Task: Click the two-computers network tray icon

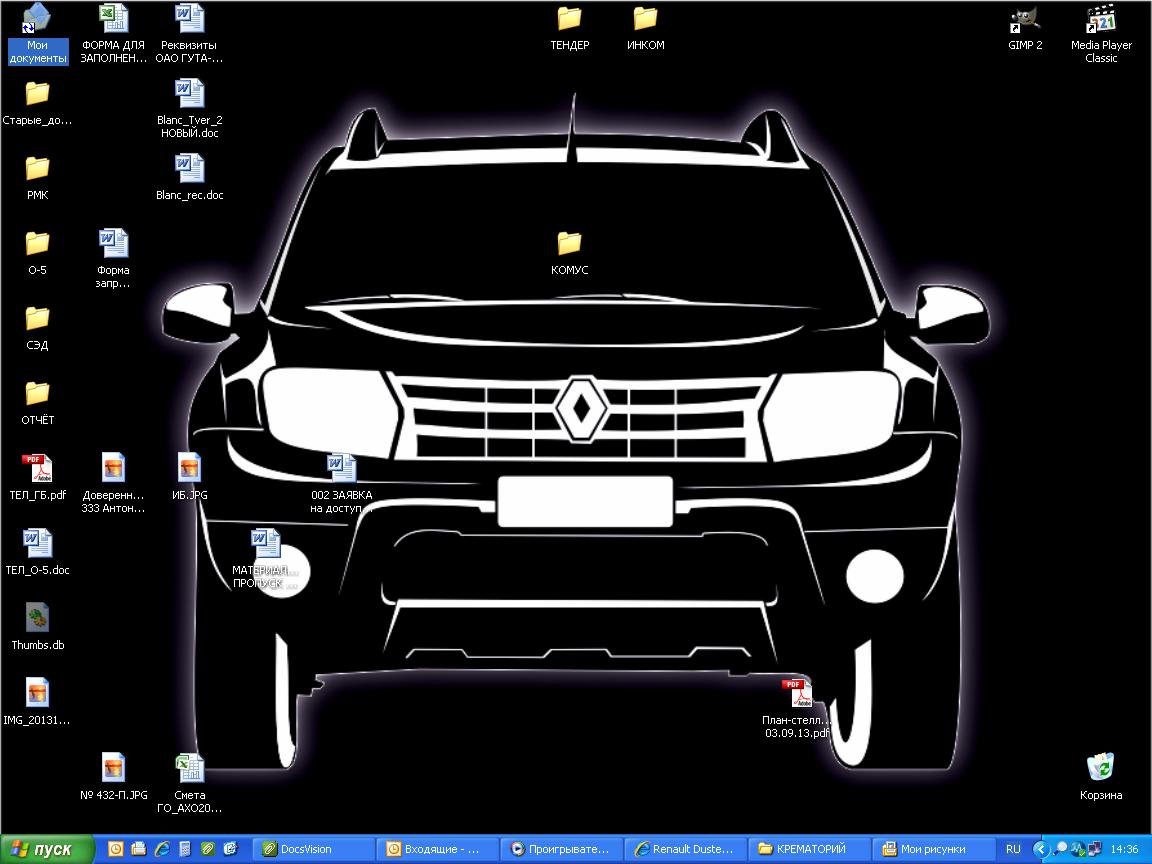Action: point(1094,849)
